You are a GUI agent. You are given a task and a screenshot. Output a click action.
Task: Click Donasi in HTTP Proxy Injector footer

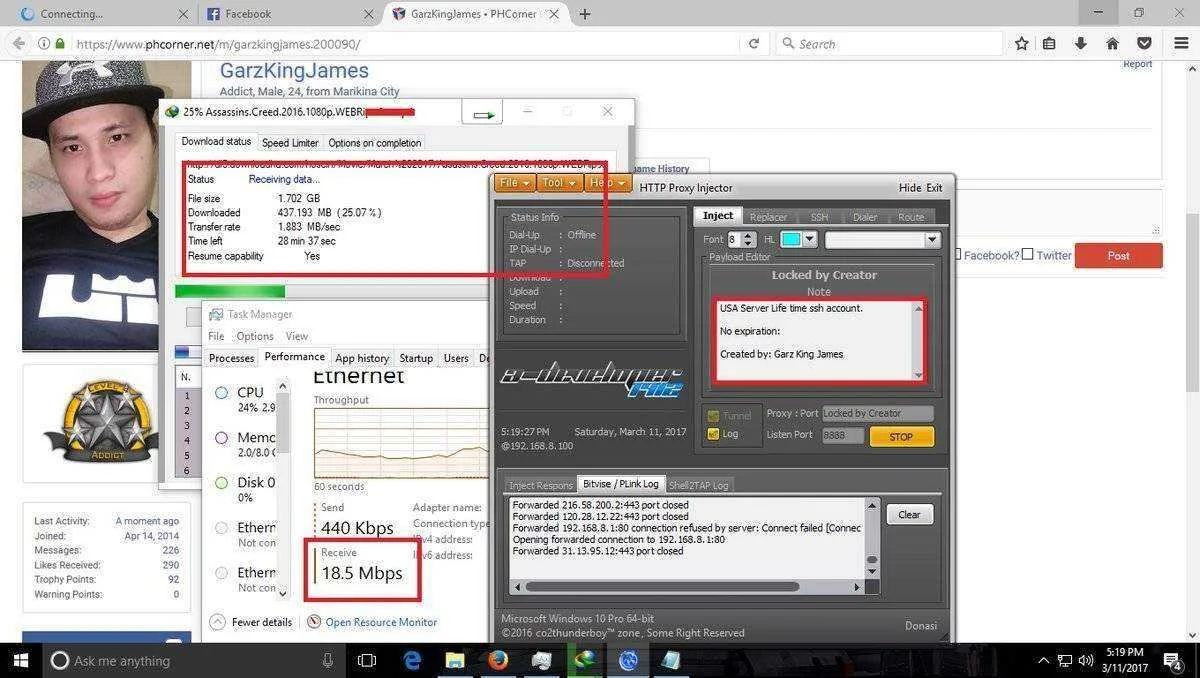coord(921,626)
